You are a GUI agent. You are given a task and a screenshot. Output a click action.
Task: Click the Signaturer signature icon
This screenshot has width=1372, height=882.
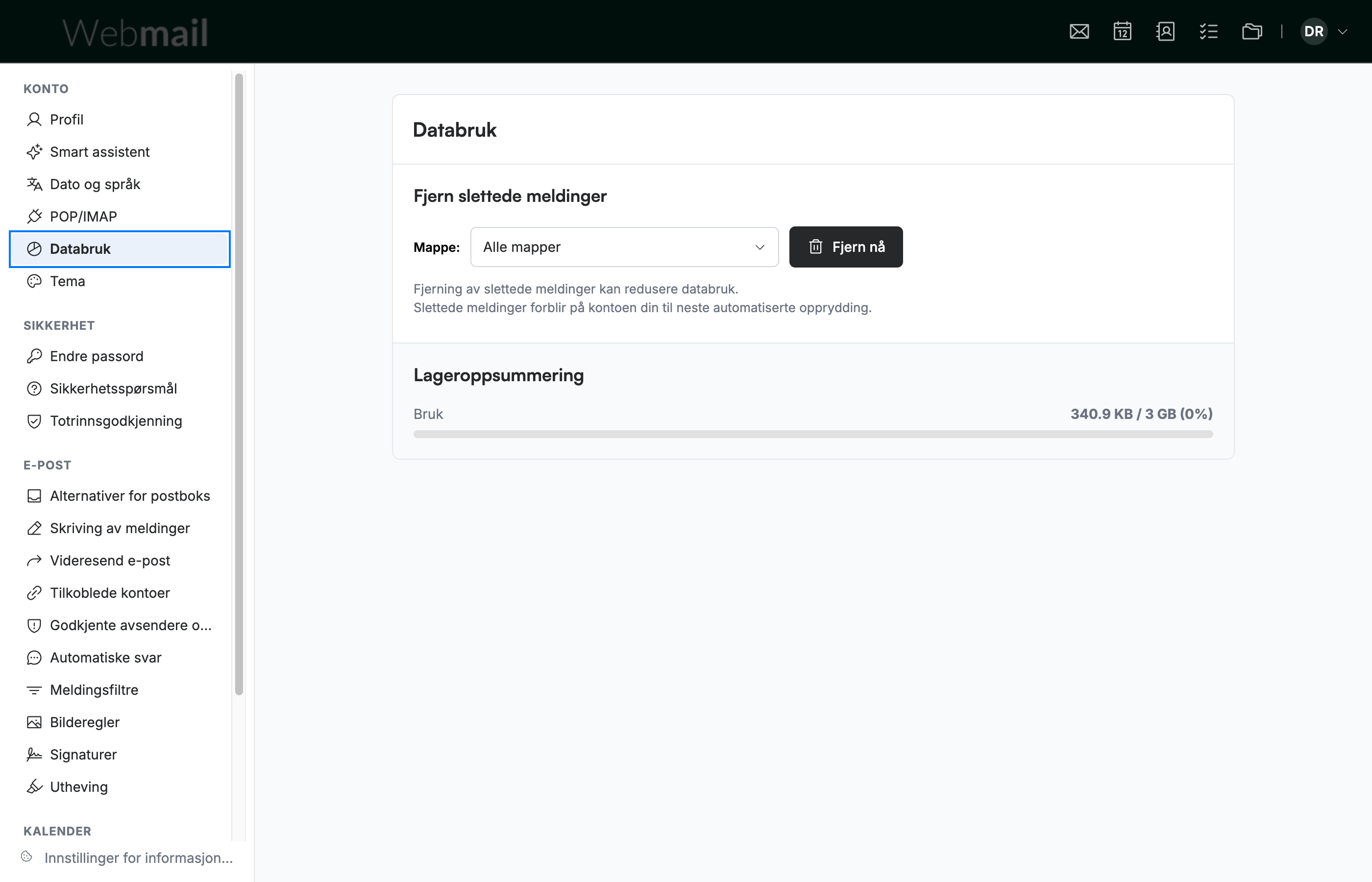coord(34,755)
